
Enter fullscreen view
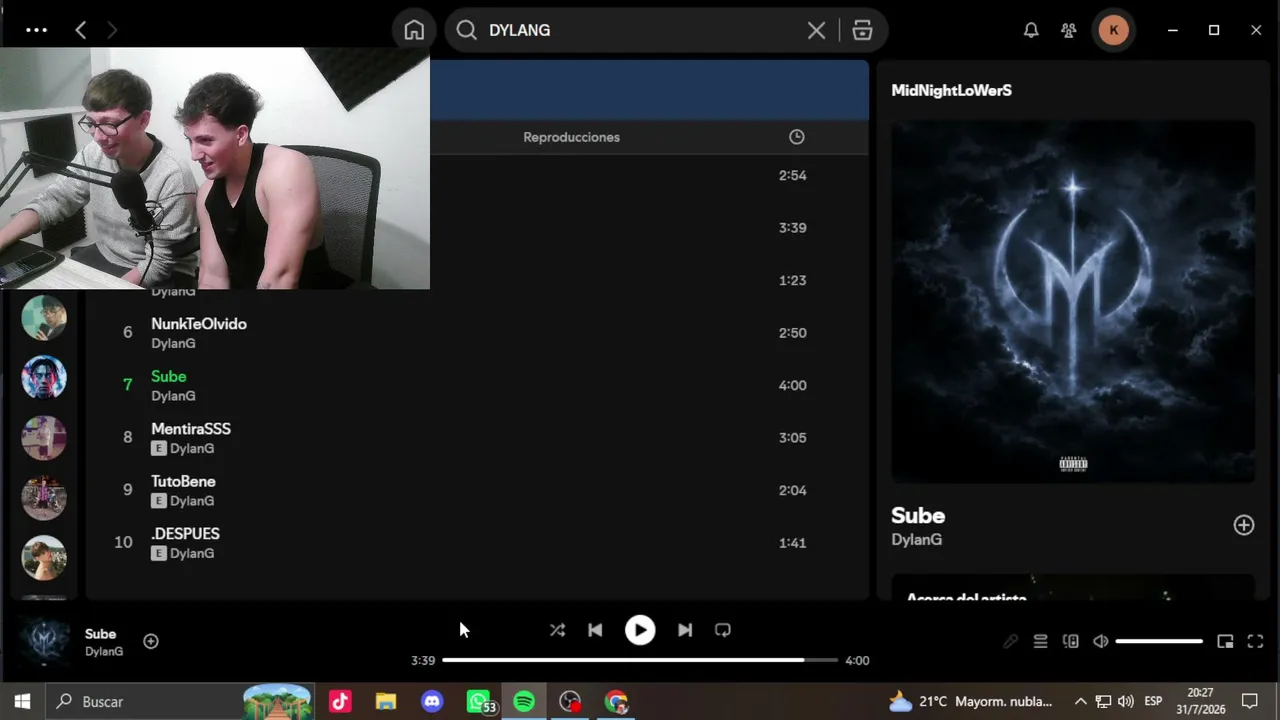1256,641
